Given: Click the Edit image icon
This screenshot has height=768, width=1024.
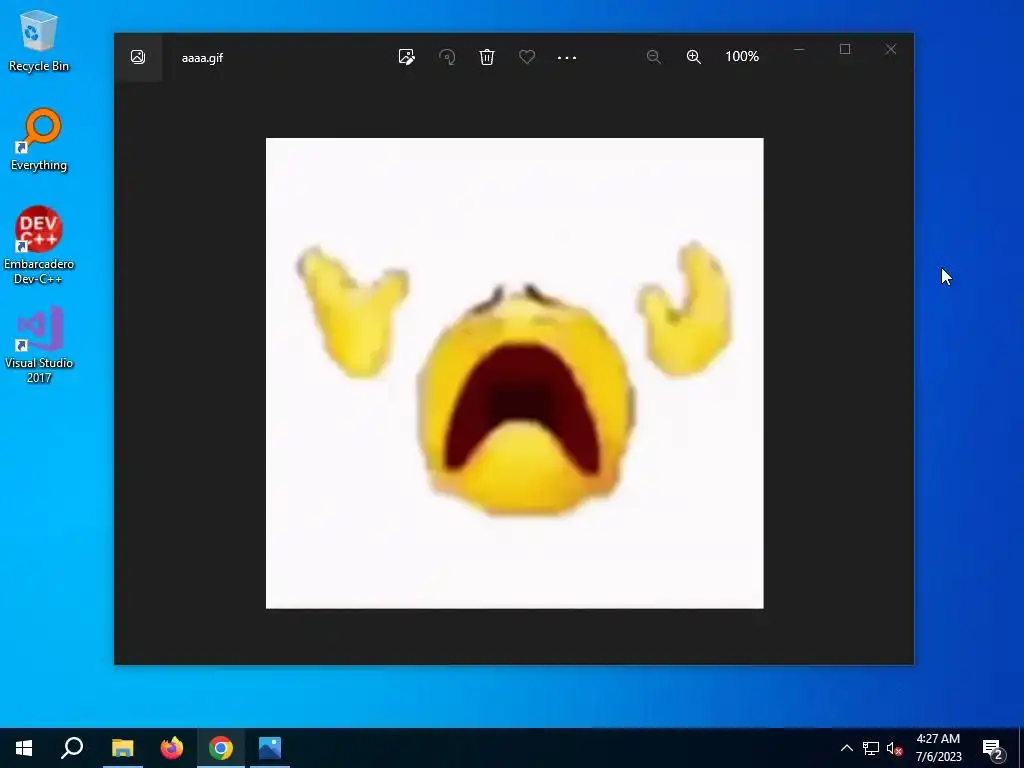Looking at the screenshot, I should click(406, 57).
